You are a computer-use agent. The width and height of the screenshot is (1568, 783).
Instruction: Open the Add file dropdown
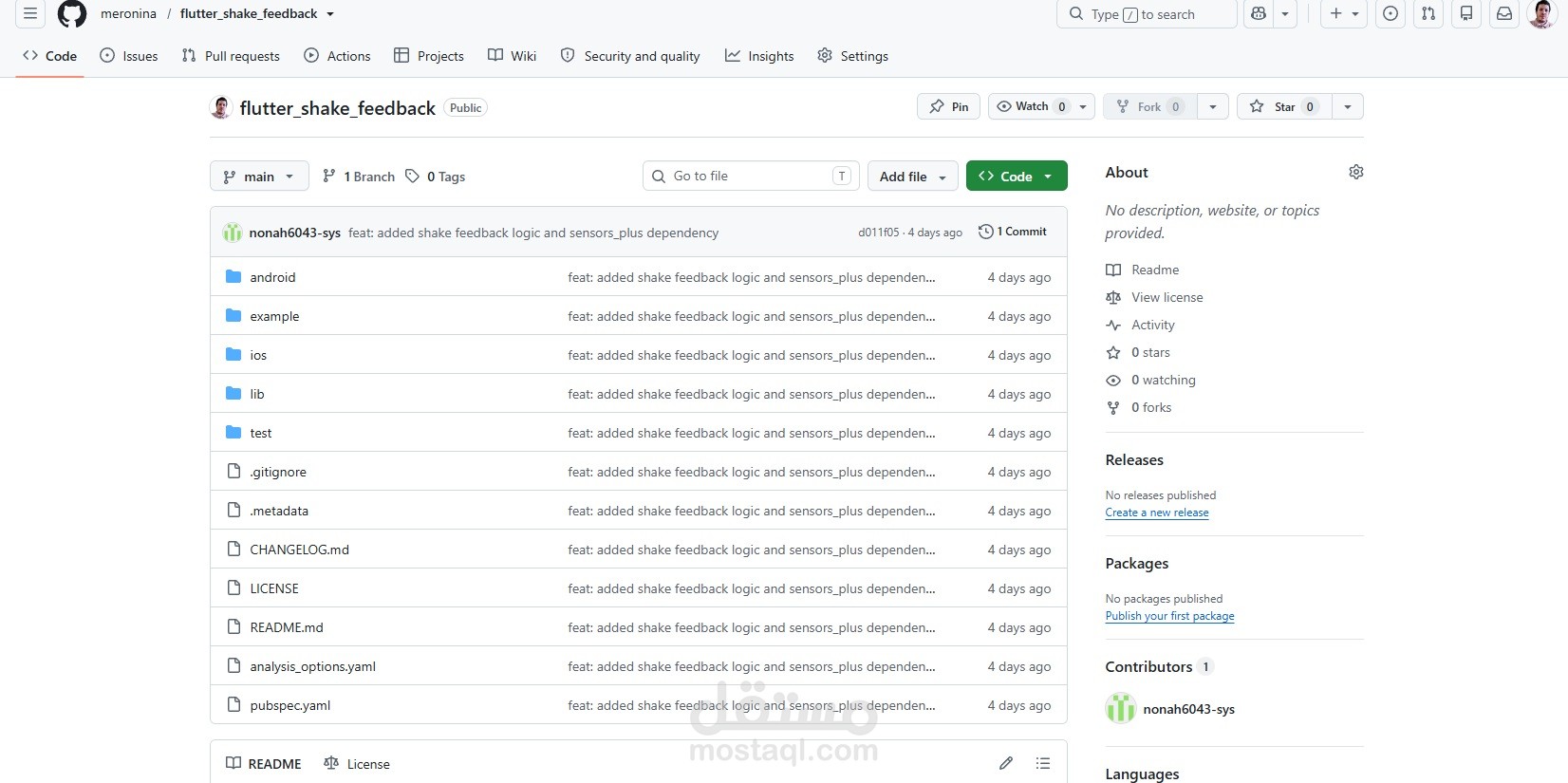point(912,177)
